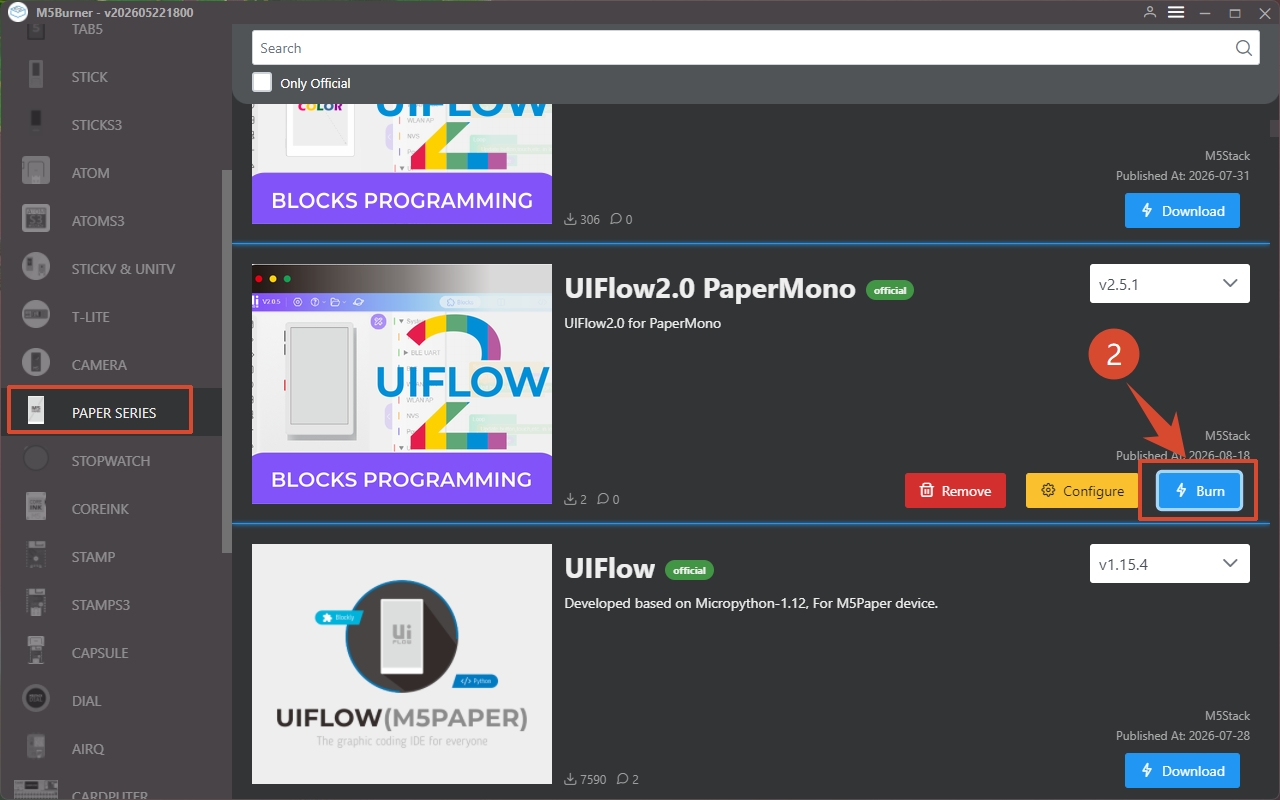The height and width of the screenshot is (800, 1280).
Task: Click the M5Burner logo in the title bar
Action: (17, 12)
